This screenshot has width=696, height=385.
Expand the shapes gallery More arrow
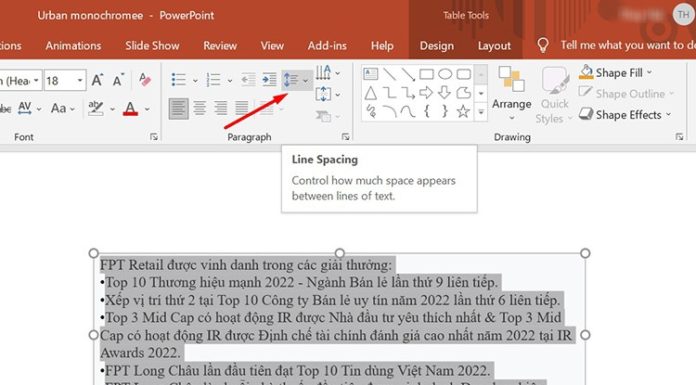(x=481, y=112)
